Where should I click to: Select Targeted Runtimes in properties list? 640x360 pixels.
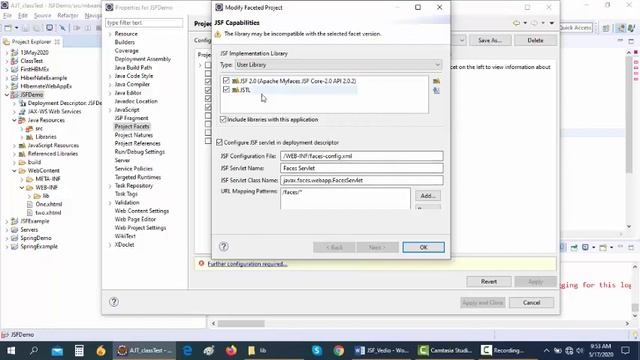click(x=138, y=177)
